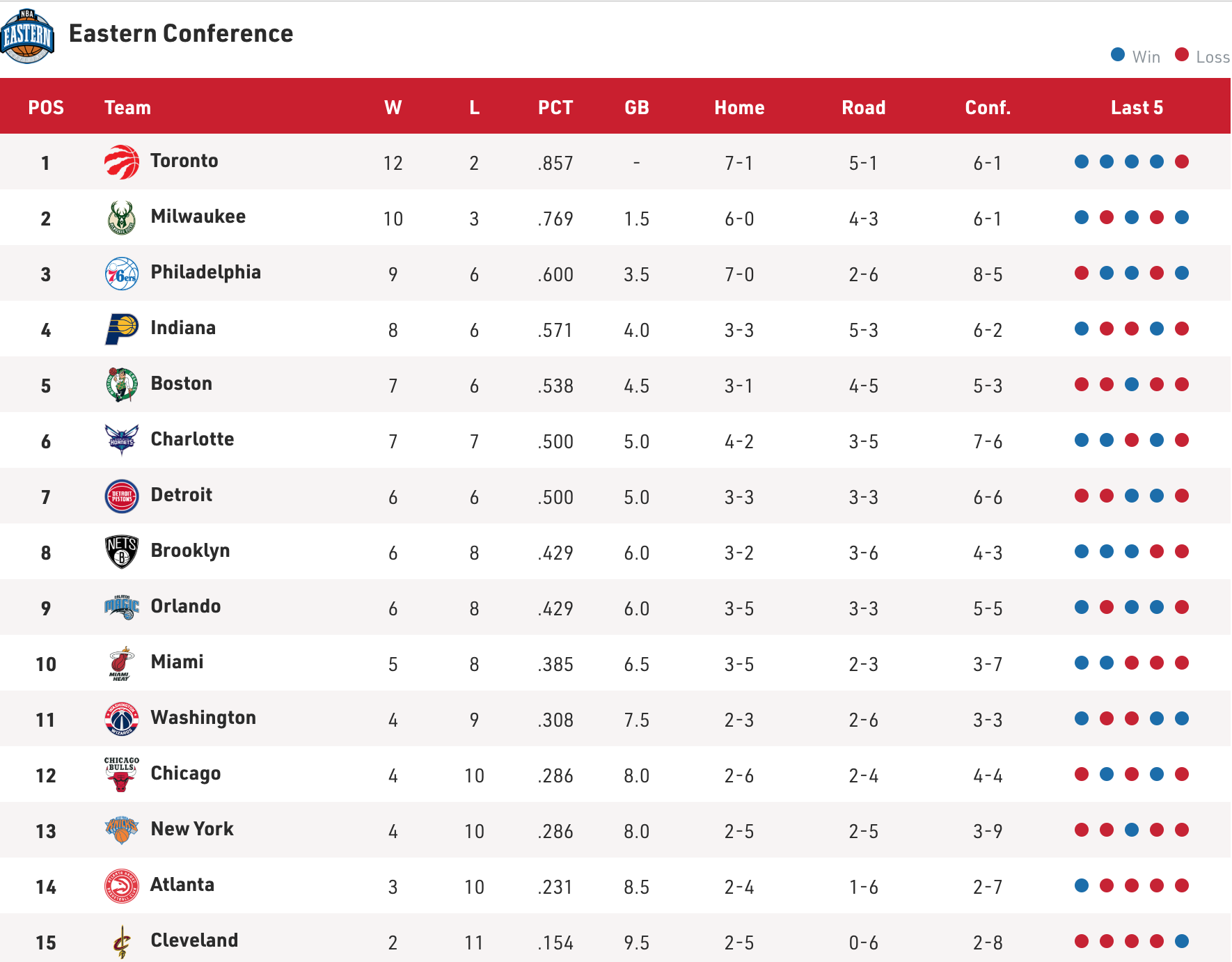Click the NBA Eastern Conference logo
The width and height of the screenshot is (1232, 962).
click(27, 36)
